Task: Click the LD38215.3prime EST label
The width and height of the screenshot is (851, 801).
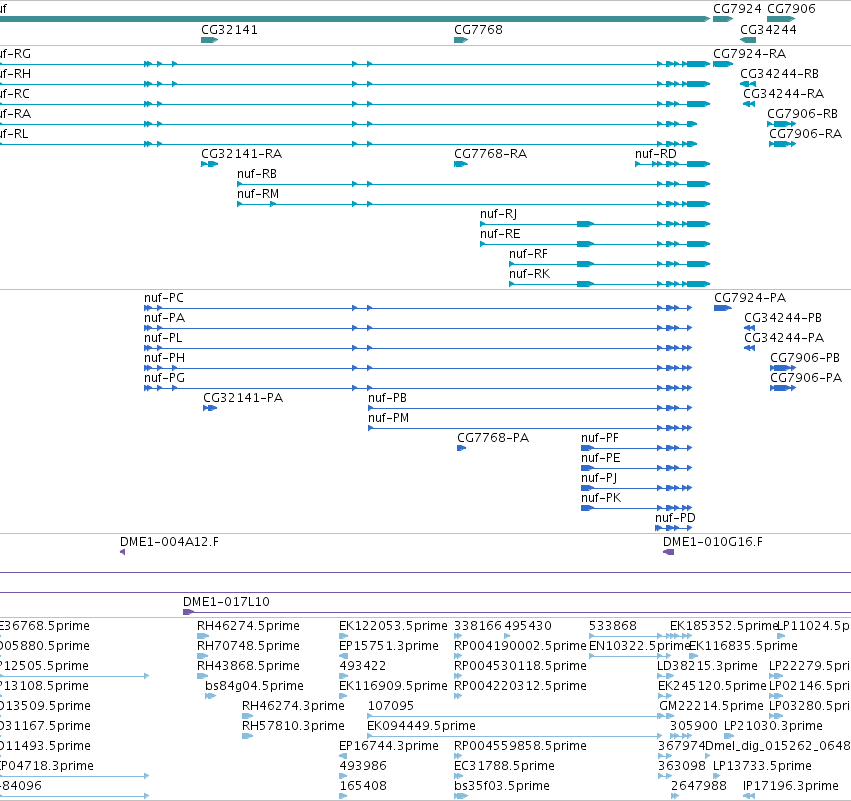Action: click(x=707, y=666)
